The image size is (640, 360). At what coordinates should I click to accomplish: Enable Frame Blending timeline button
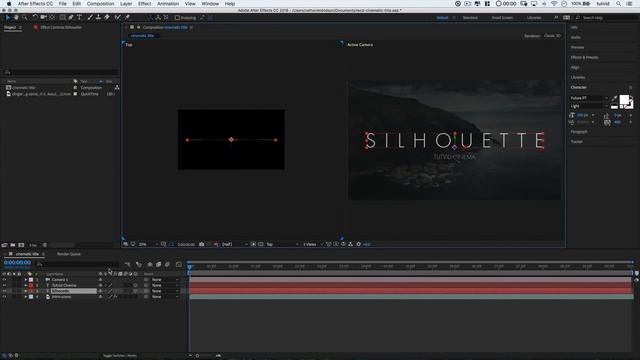click(158, 264)
